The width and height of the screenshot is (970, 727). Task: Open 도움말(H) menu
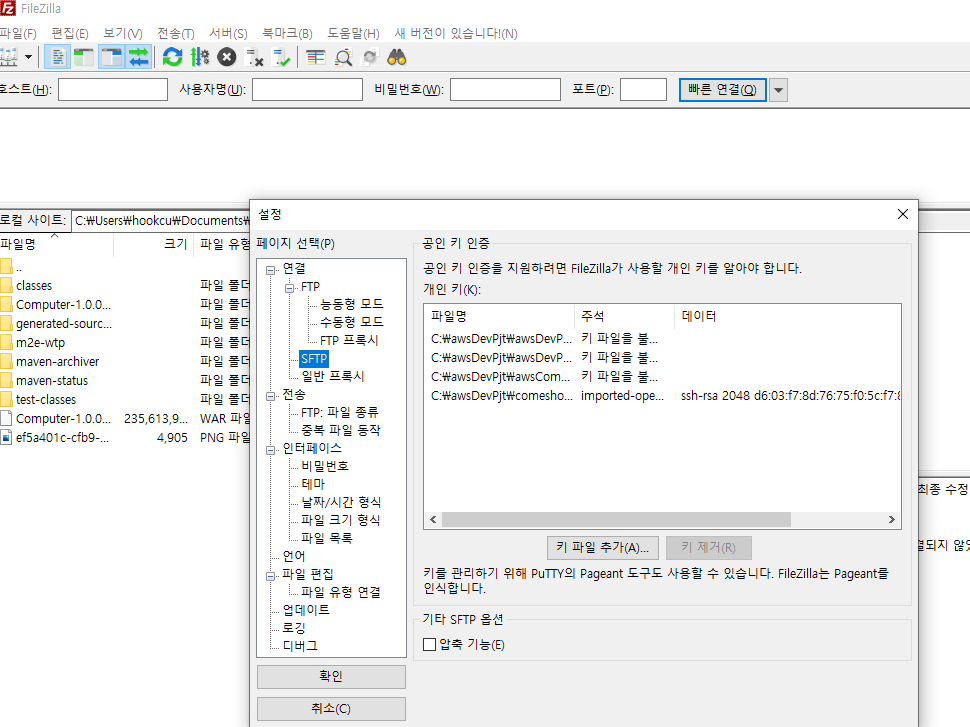coord(353,33)
